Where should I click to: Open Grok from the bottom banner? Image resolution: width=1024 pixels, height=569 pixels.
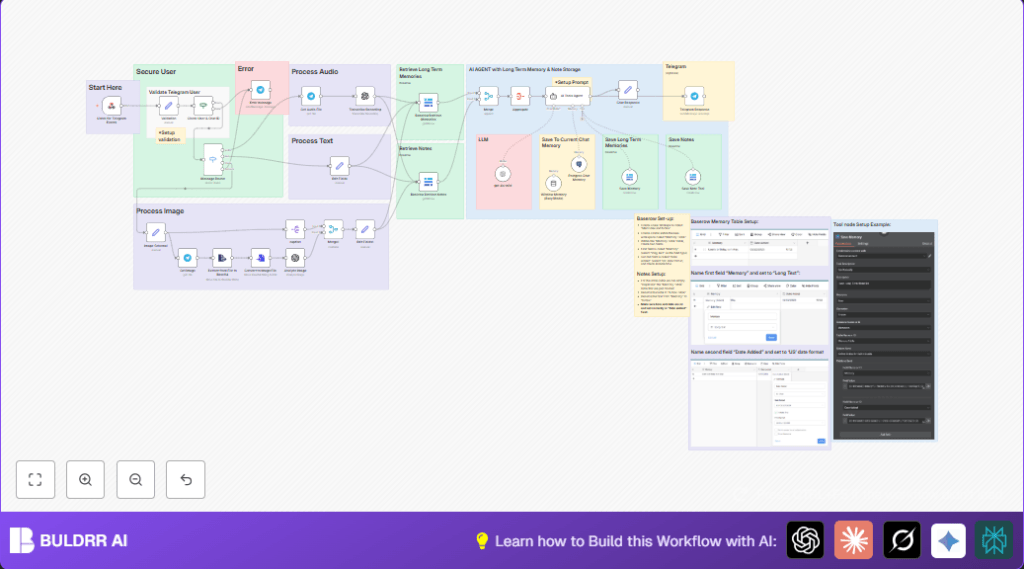coord(902,540)
